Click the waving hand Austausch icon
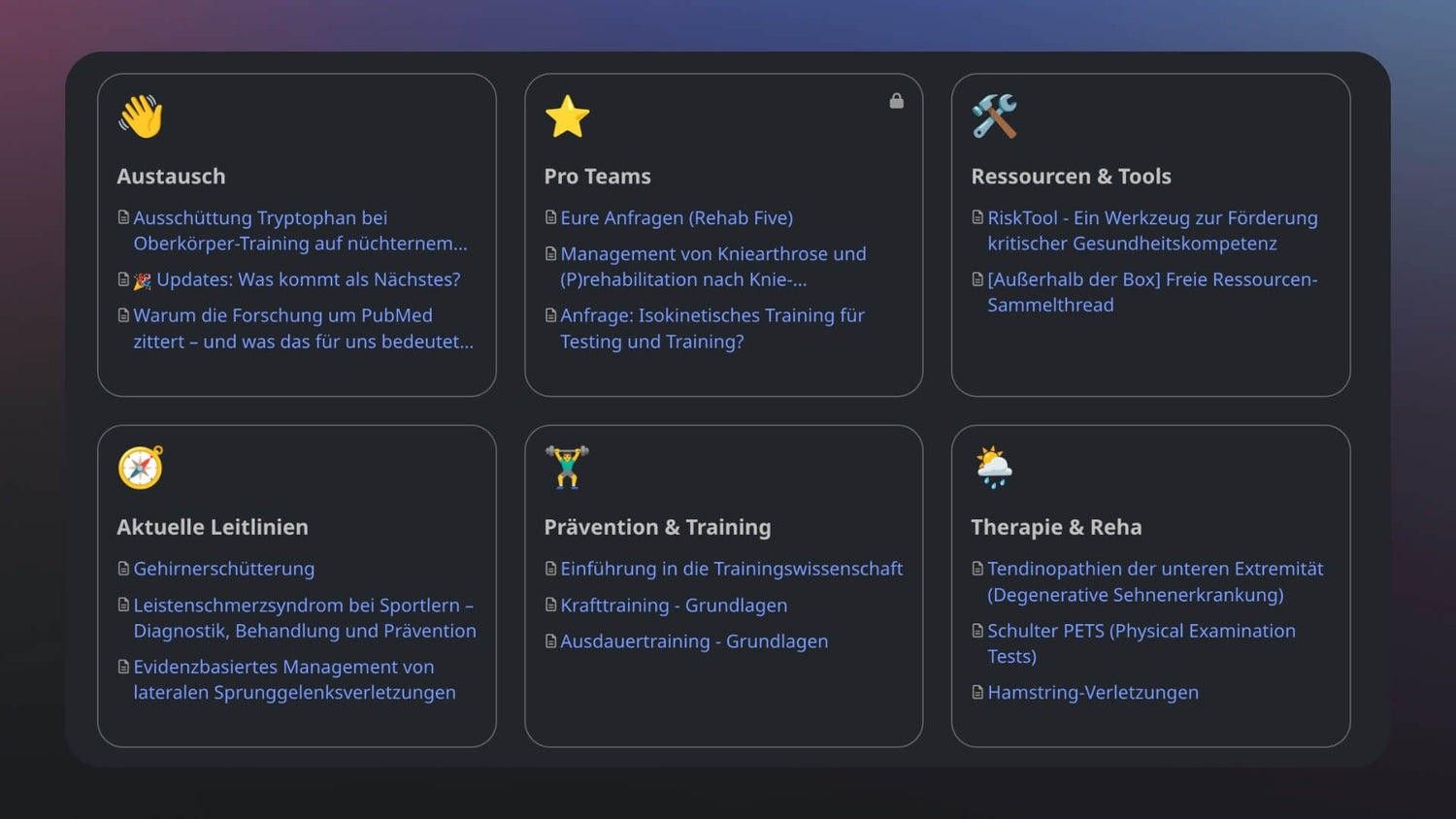Image resolution: width=1456 pixels, height=819 pixels. pyautogui.click(x=141, y=116)
